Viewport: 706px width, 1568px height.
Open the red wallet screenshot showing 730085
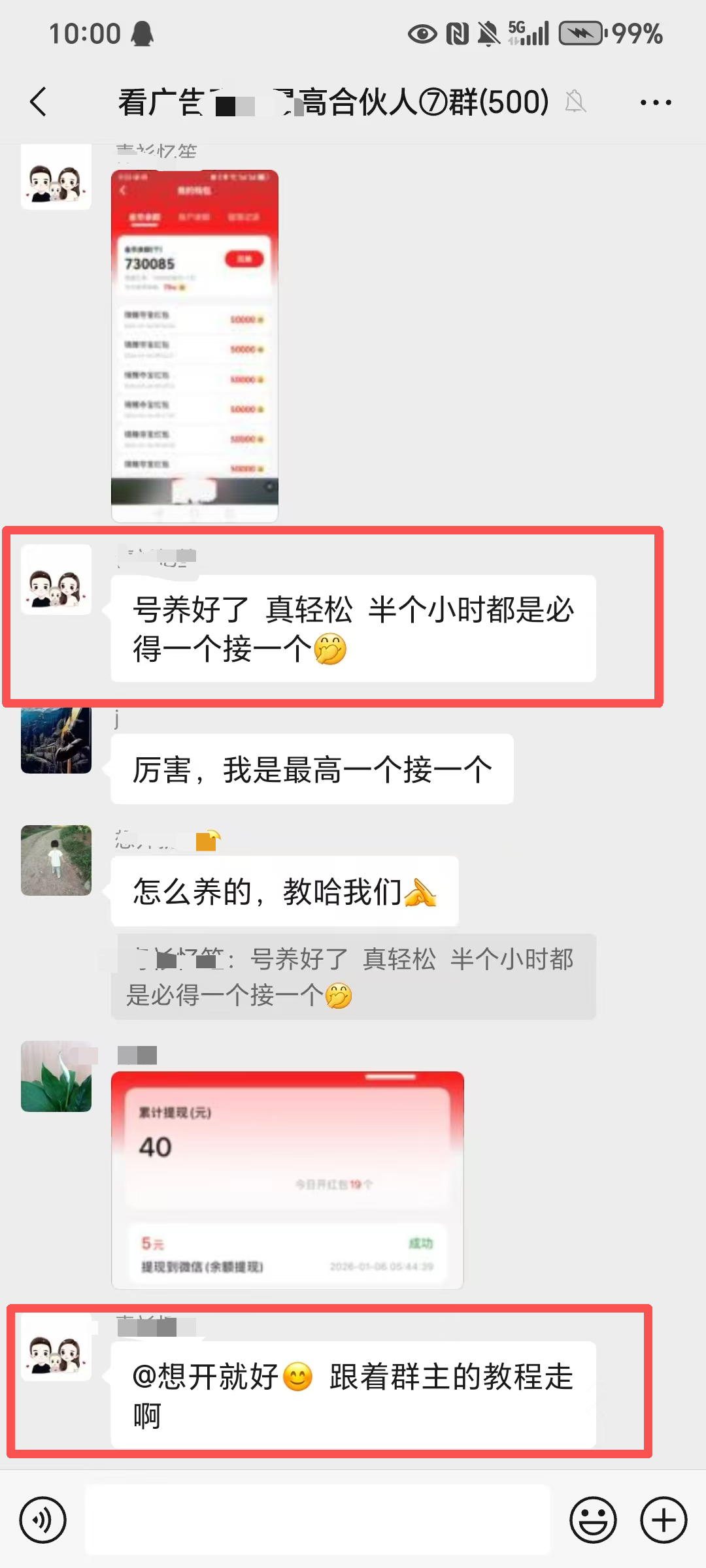point(195,346)
